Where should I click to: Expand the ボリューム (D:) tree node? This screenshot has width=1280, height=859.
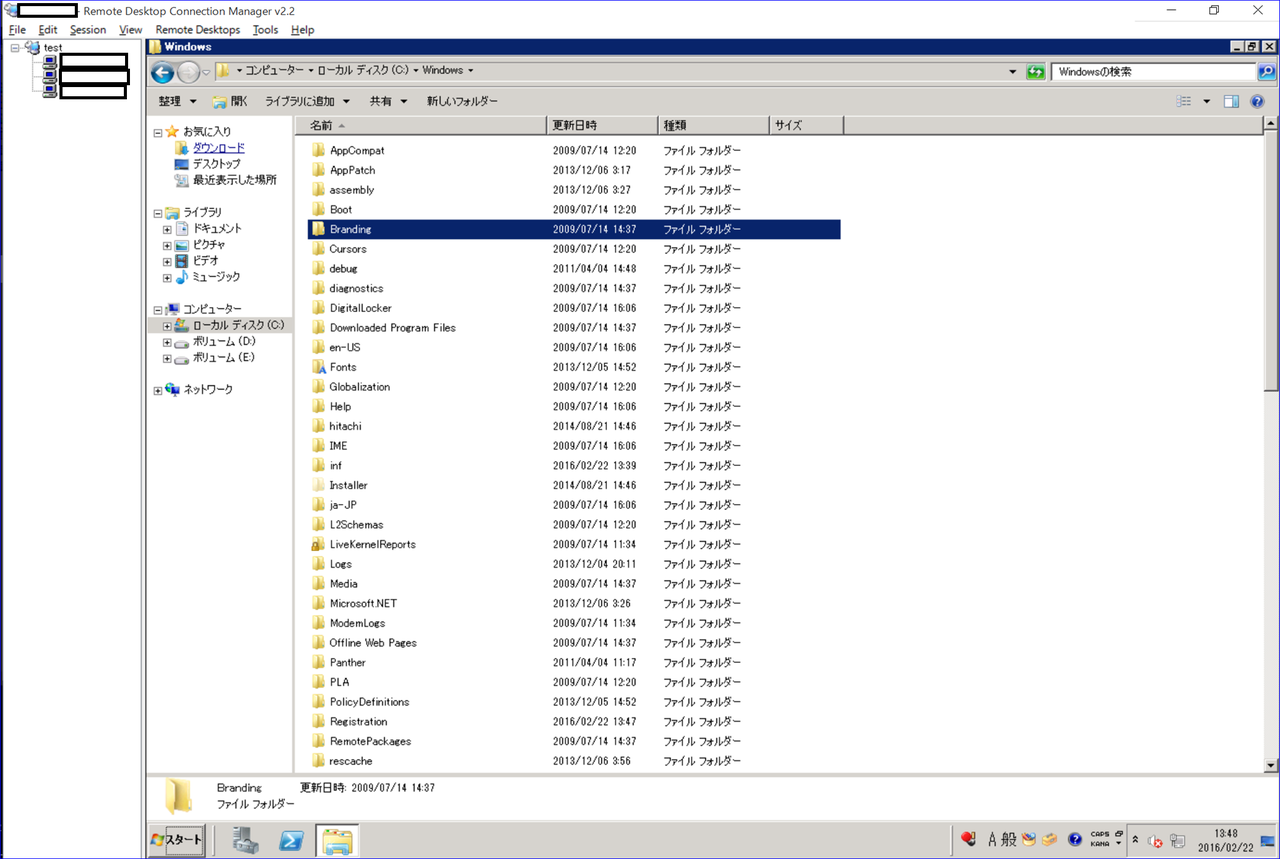[x=167, y=342]
